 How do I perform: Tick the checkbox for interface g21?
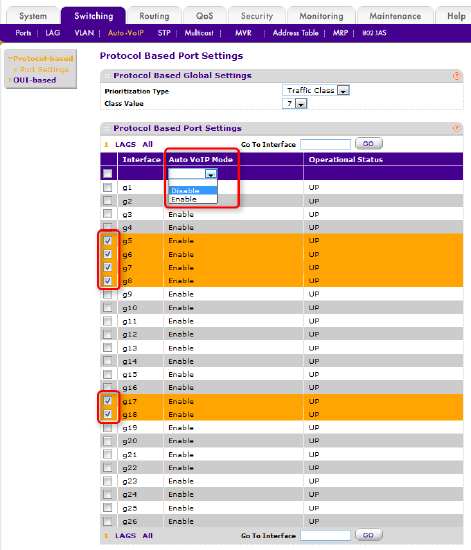pos(108,454)
